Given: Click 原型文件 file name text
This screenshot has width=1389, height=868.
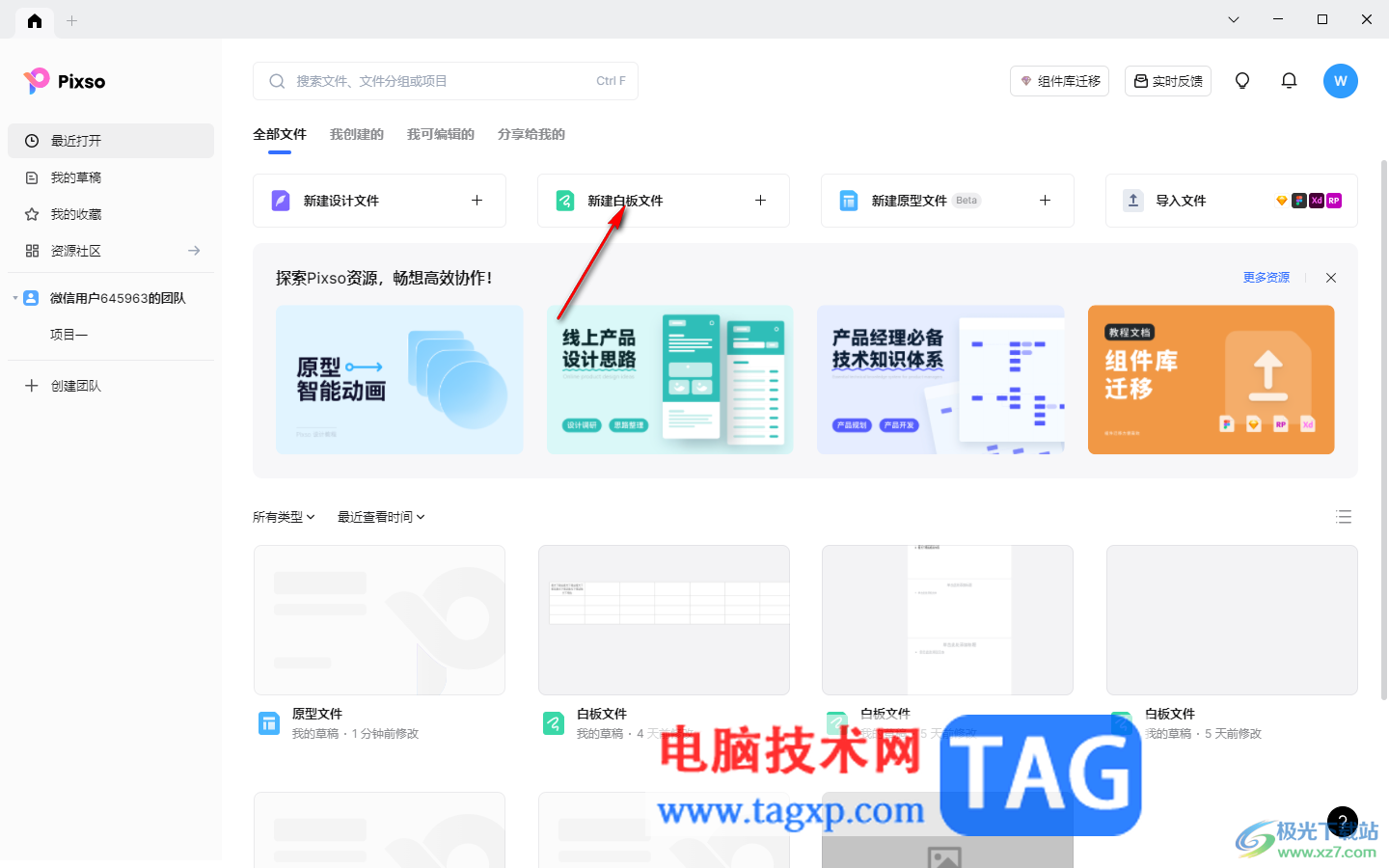Looking at the screenshot, I should point(317,714).
